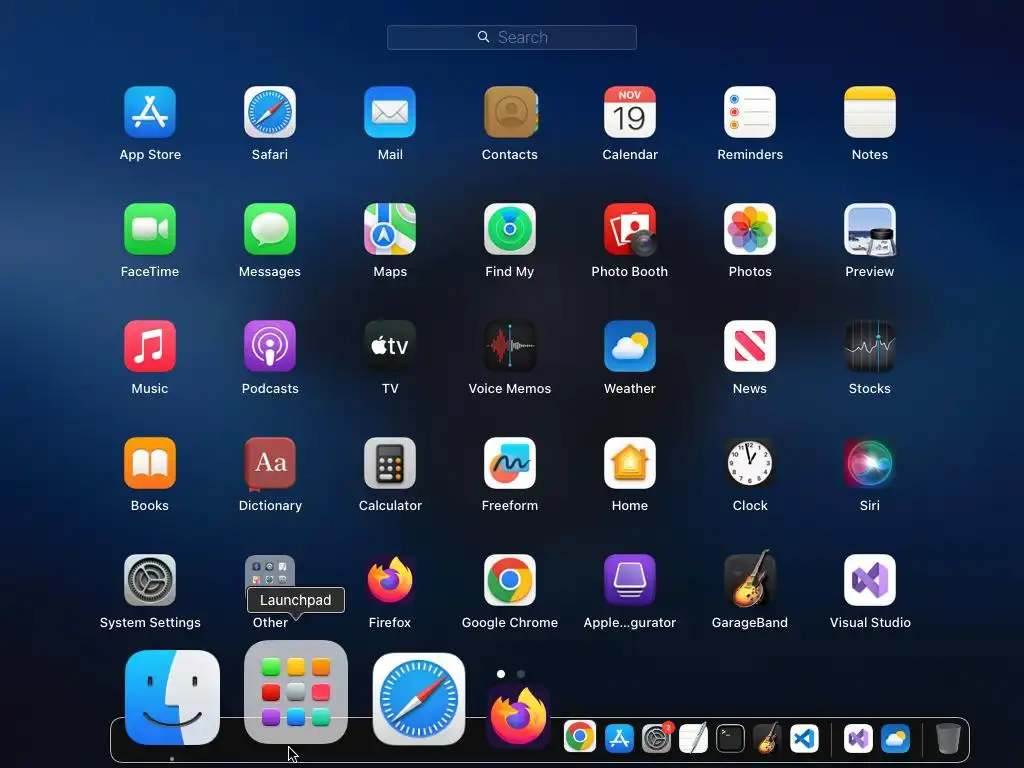
Task: Launch Dictionary
Action: coord(270,463)
